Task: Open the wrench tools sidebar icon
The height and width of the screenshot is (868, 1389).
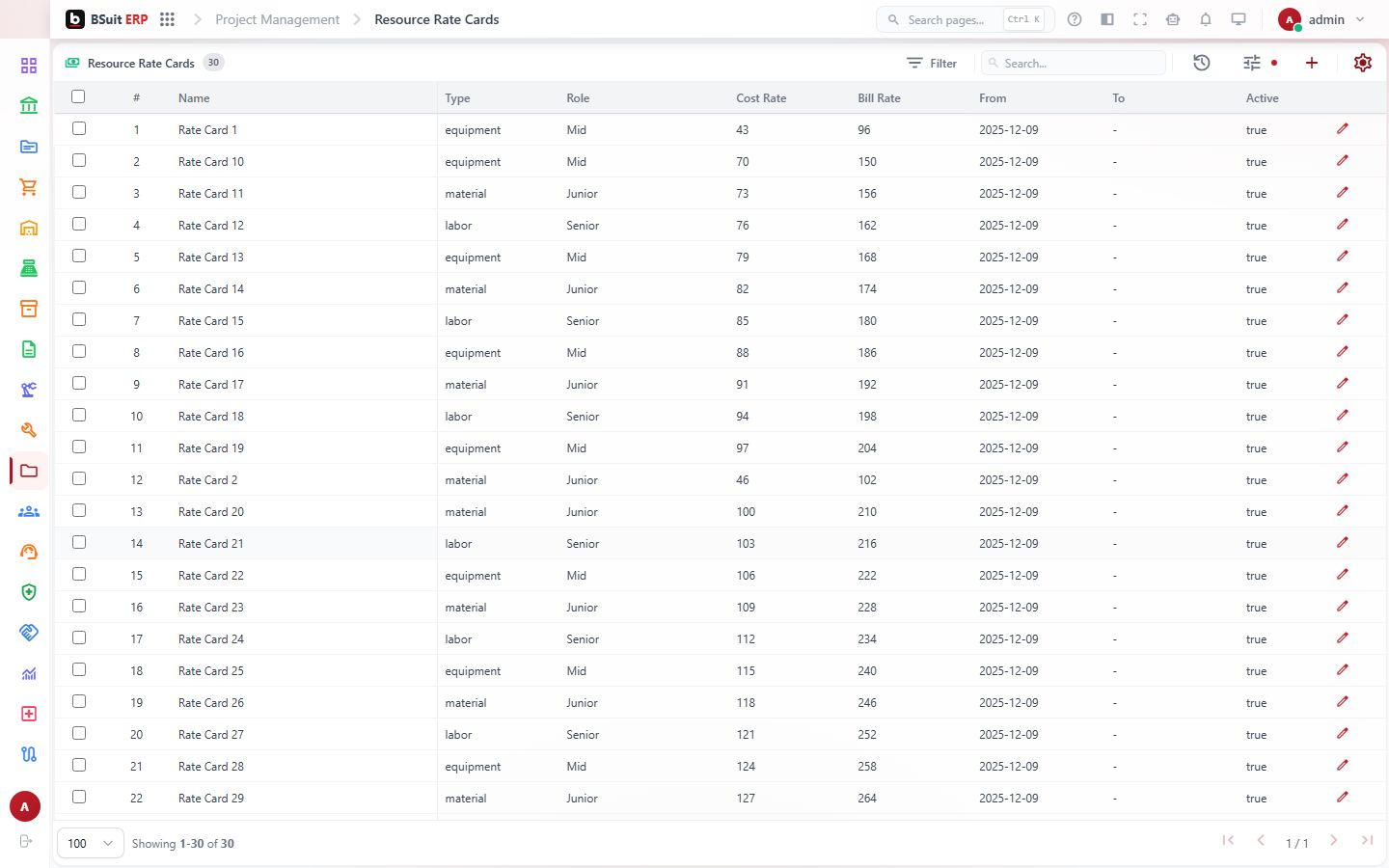Action: tap(29, 430)
